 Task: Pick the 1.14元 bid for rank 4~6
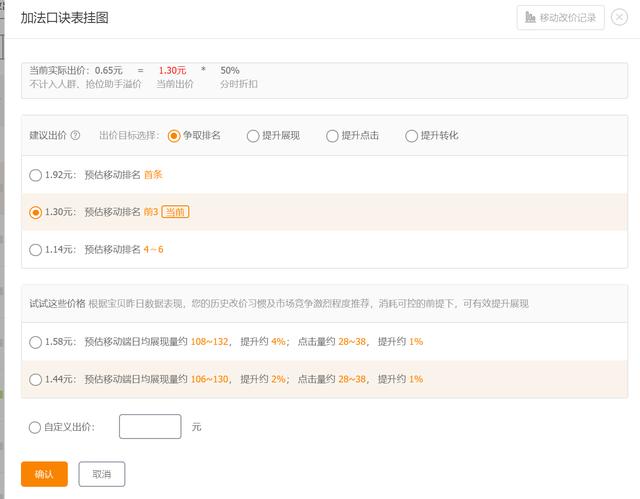click(36, 250)
